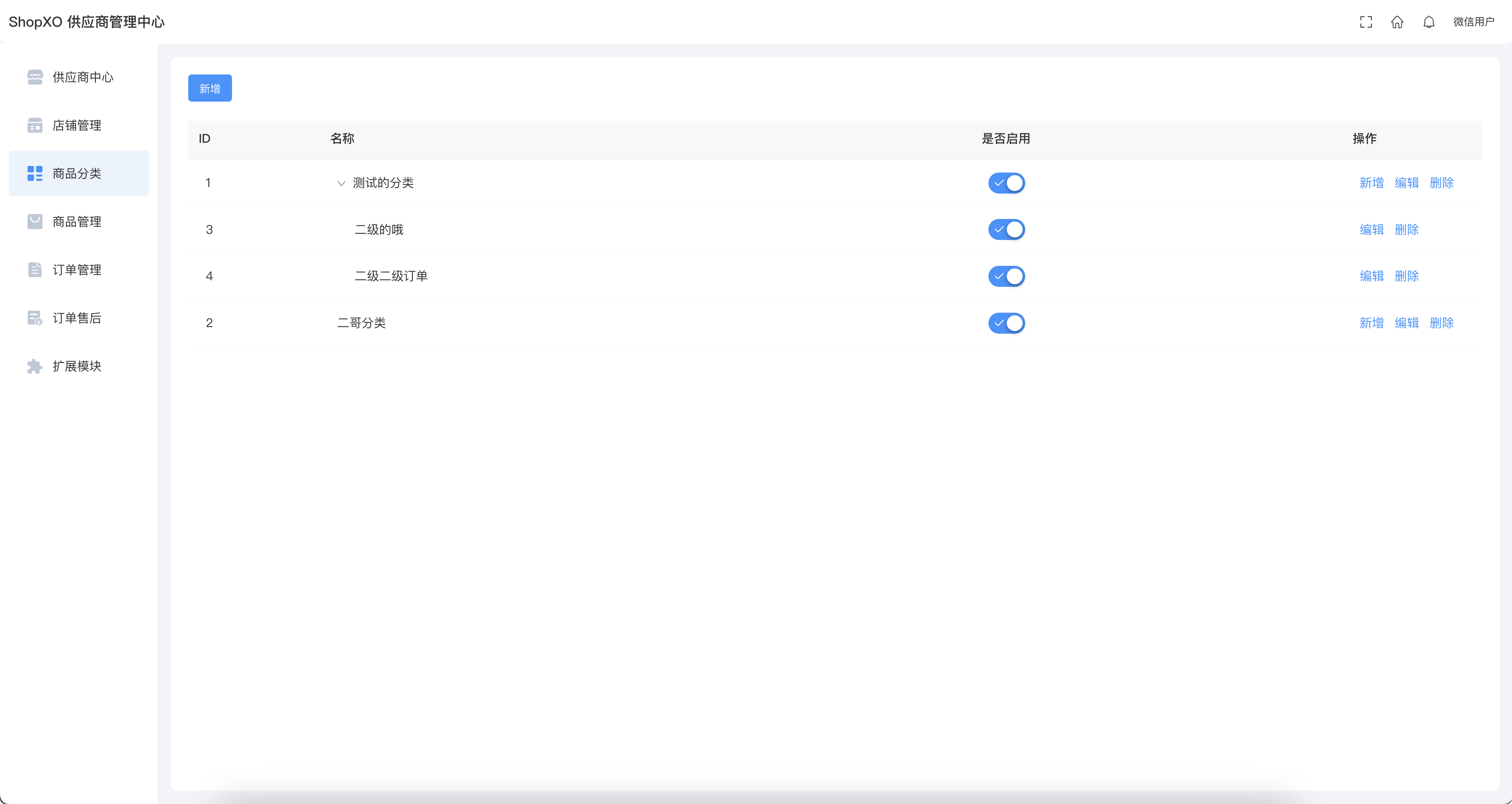Disable the 测试的分类 enabled switch
This screenshot has width=1512, height=804.
click(x=1006, y=183)
